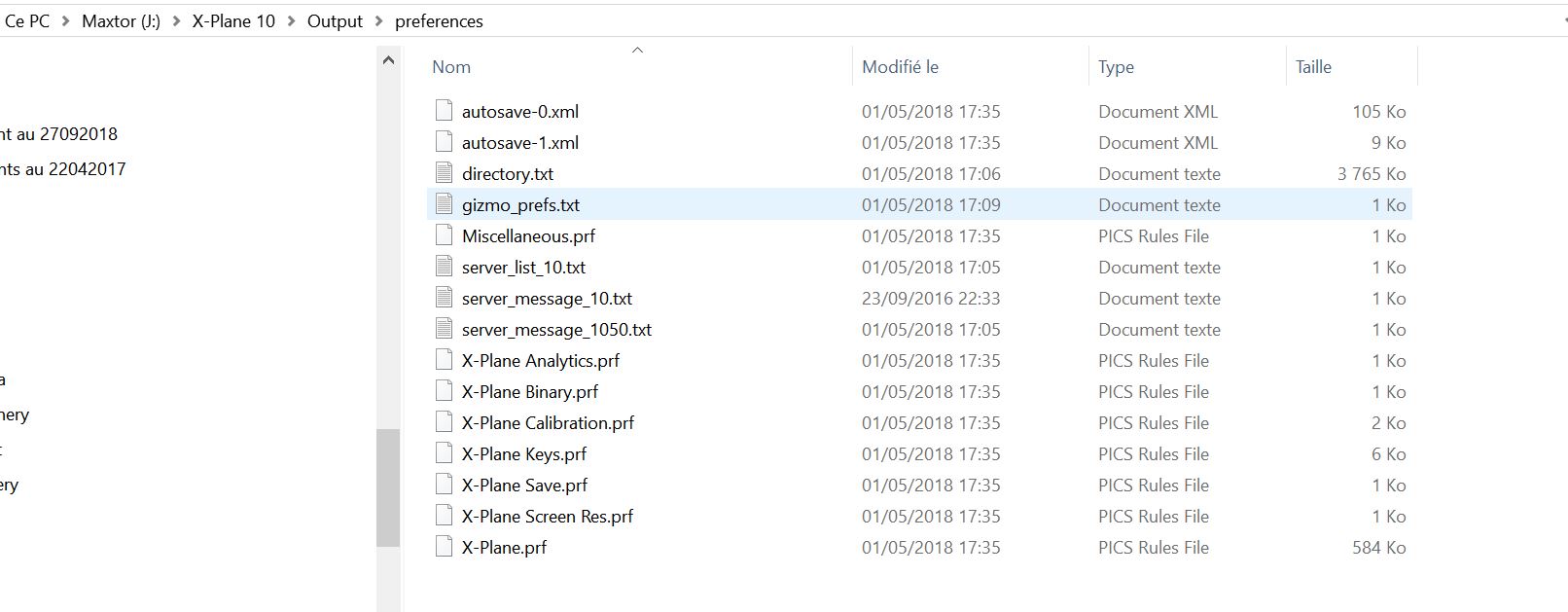Click the 6 Ko size of X-Plane Keys.prf

1389,454
